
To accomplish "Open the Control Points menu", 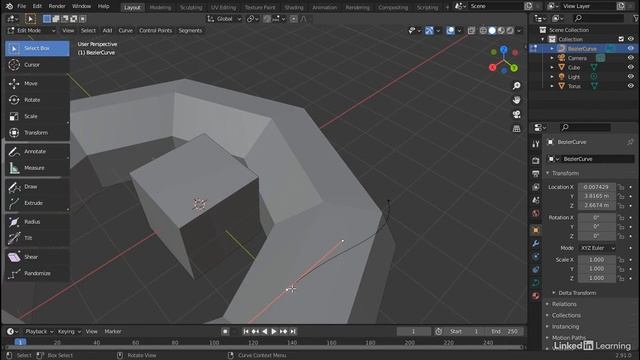I will (156, 31).
